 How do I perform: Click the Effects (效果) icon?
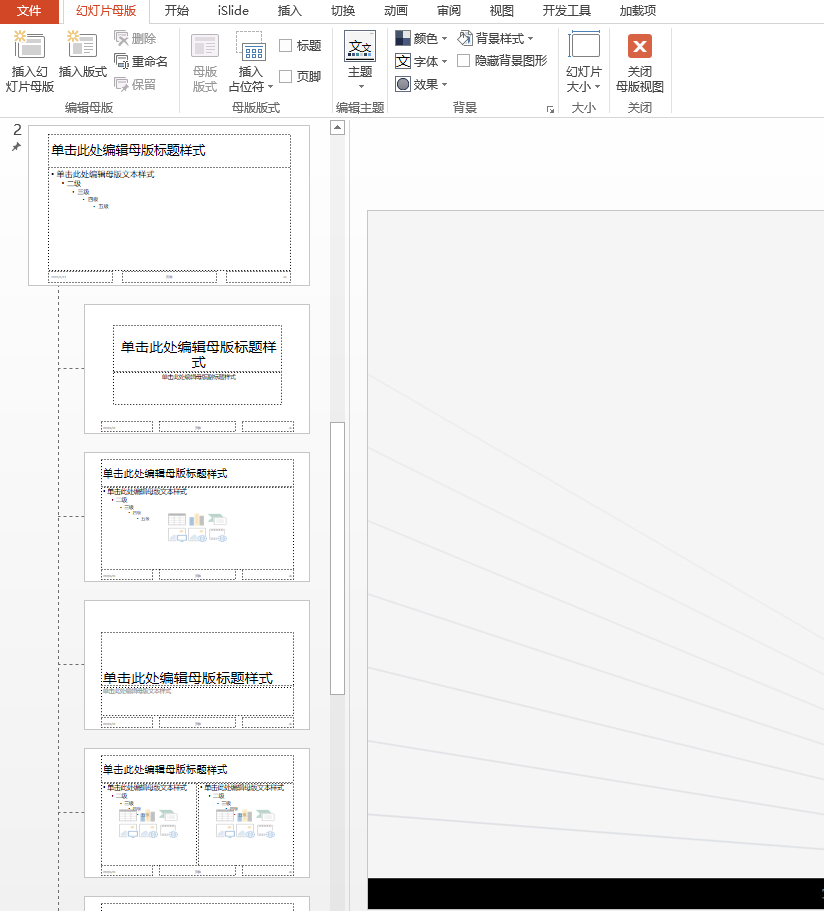[x=403, y=84]
